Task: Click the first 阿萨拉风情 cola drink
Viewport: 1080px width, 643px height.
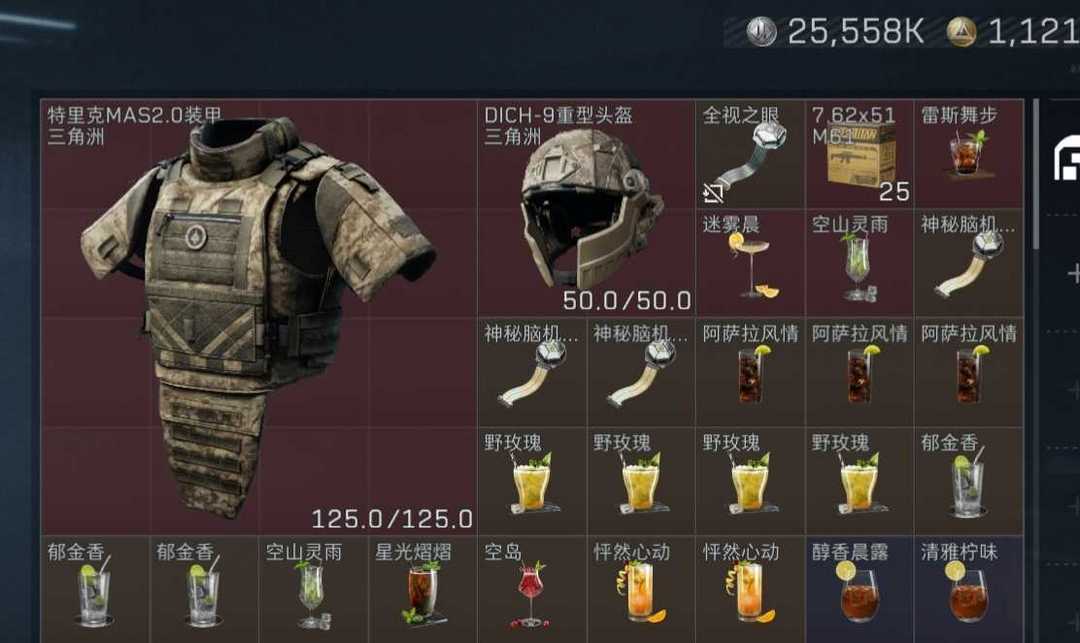Action: pyautogui.click(x=750, y=372)
